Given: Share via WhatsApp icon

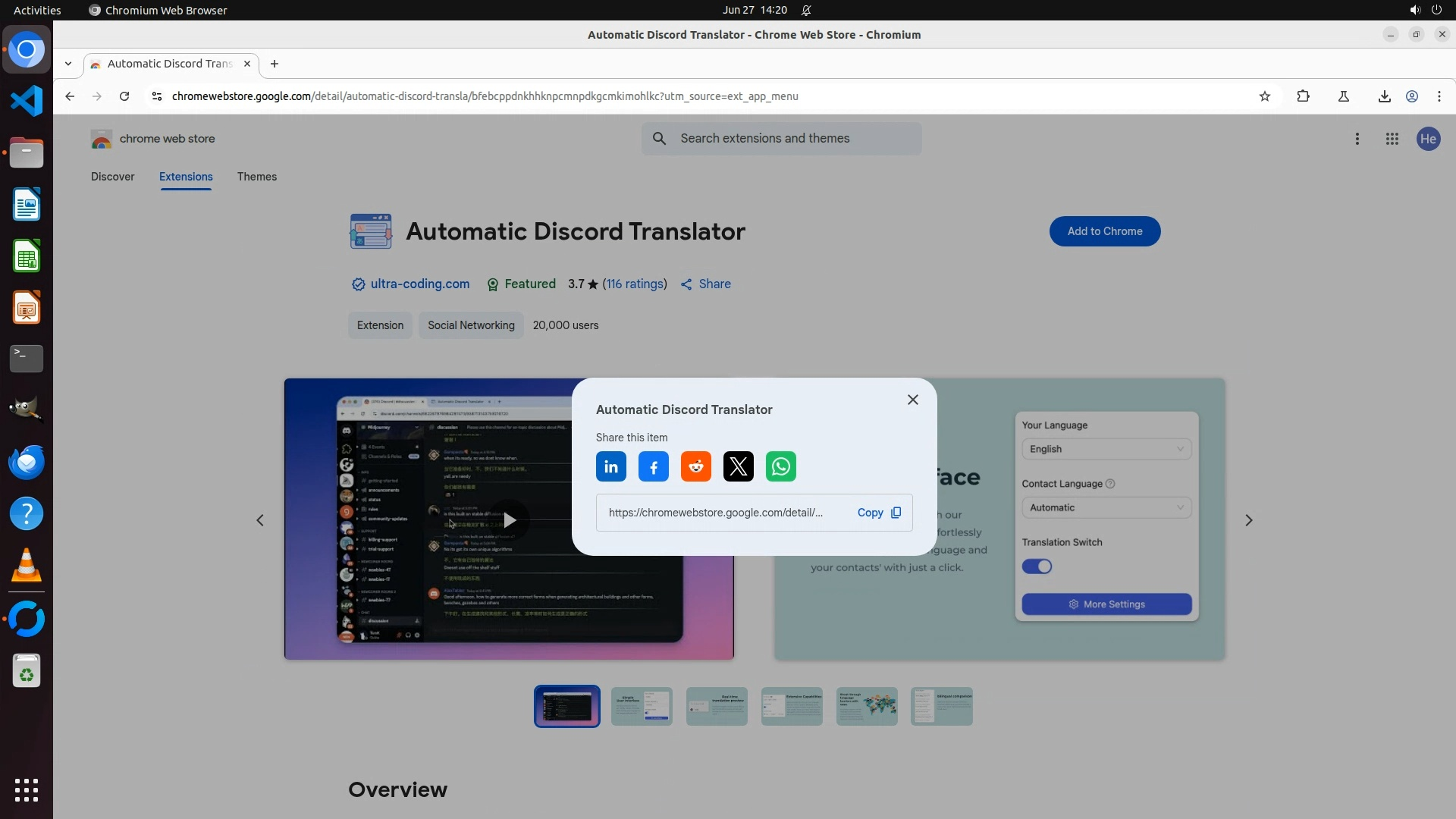Looking at the screenshot, I should point(780,466).
